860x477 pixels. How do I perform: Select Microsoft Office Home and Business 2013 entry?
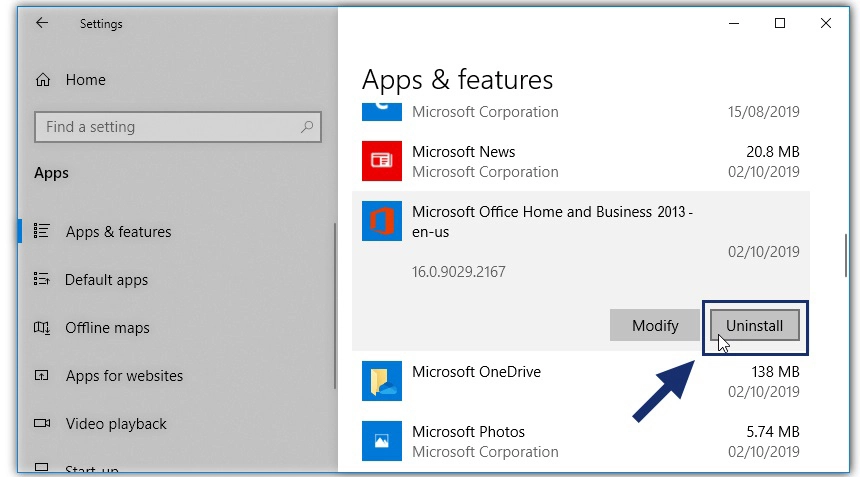pos(581,271)
